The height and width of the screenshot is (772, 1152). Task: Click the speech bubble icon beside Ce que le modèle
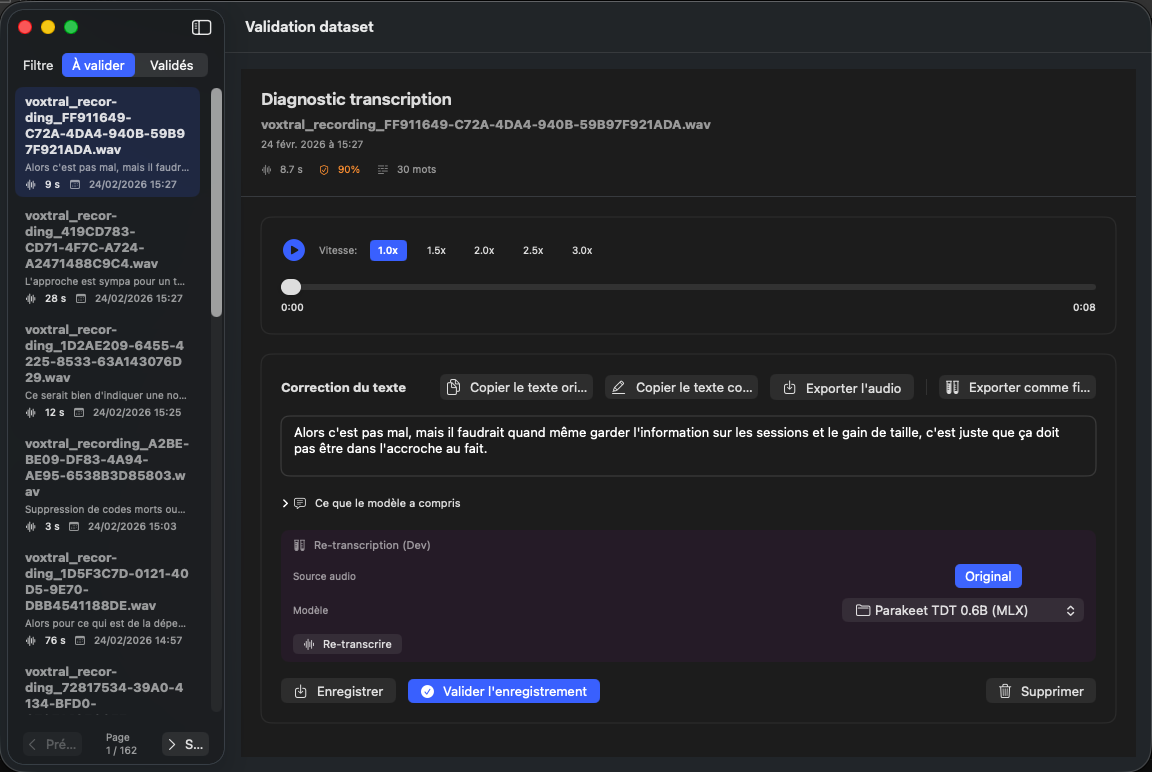click(x=300, y=503)
